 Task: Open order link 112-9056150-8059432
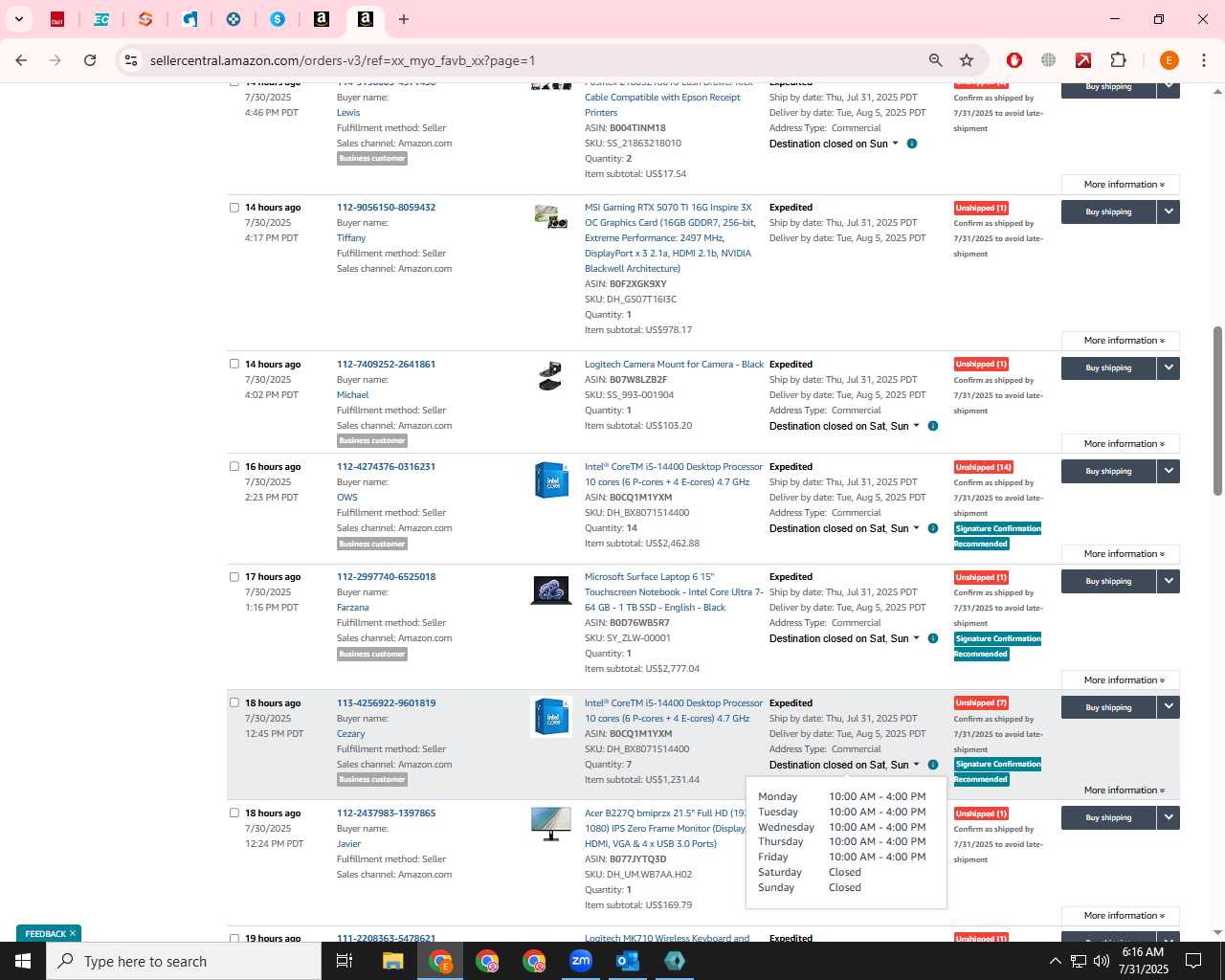pos(386,208)
